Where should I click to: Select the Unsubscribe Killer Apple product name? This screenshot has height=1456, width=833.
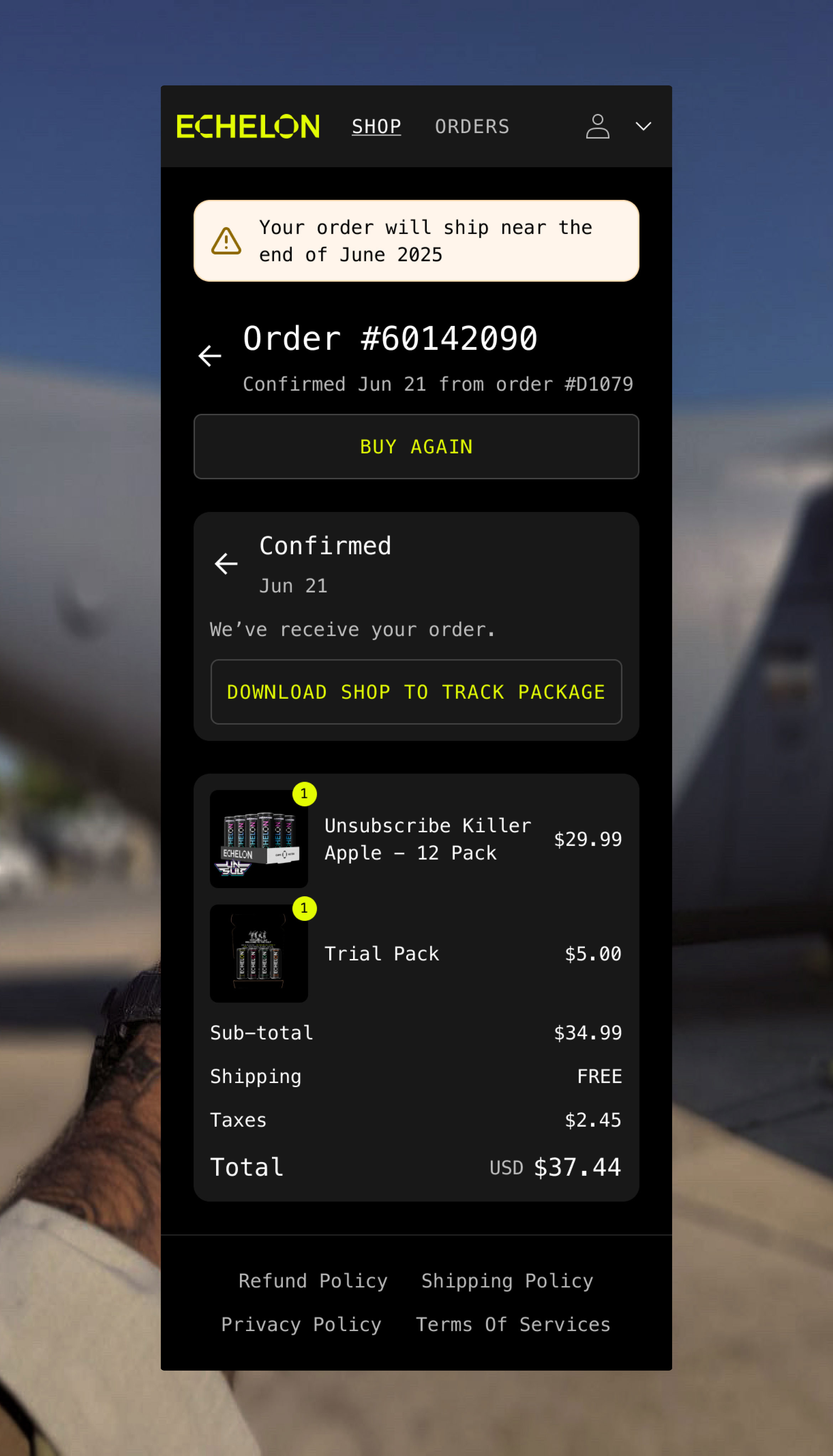click(x=428, y=839)
